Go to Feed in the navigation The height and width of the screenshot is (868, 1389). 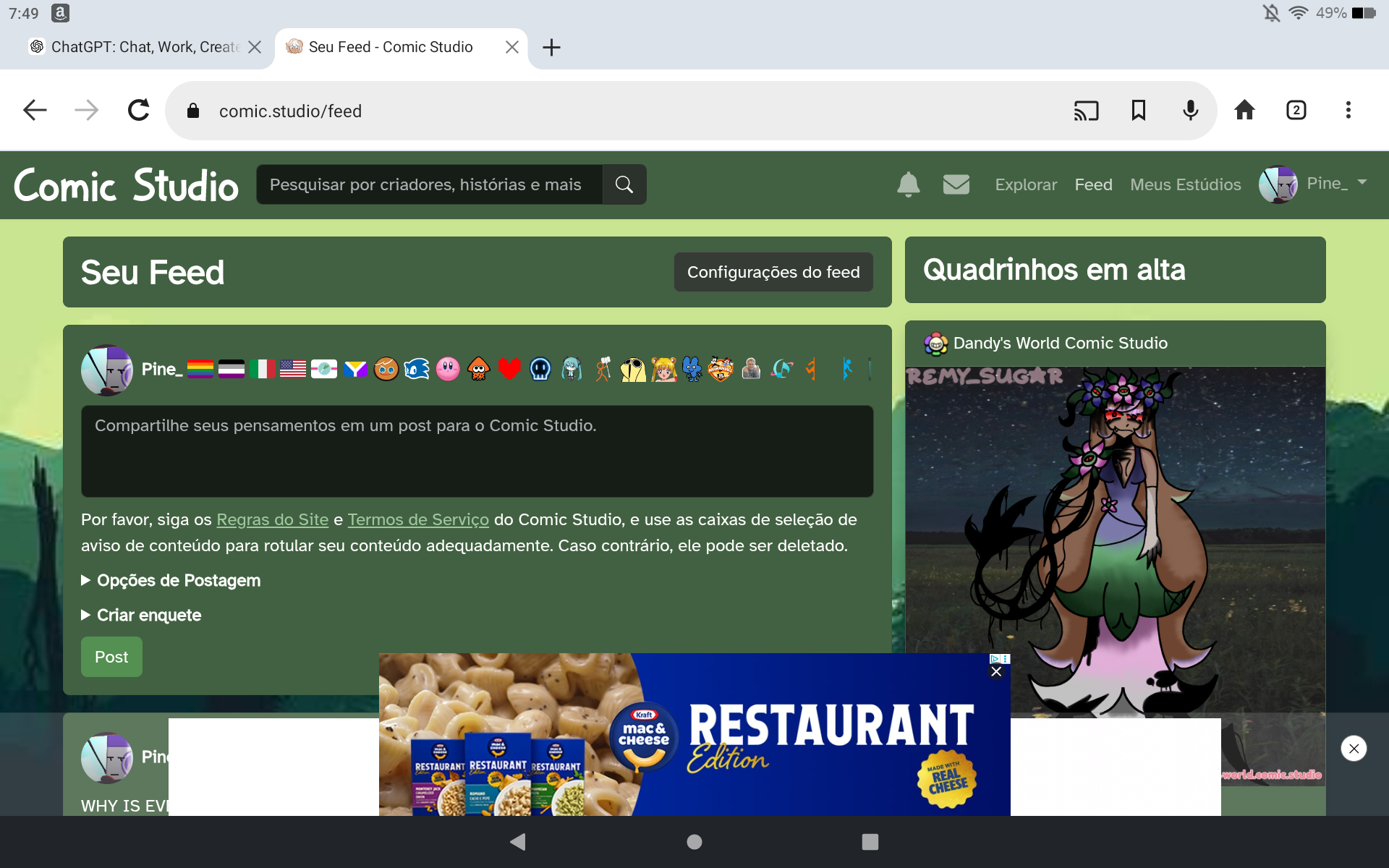point(1093,184)
